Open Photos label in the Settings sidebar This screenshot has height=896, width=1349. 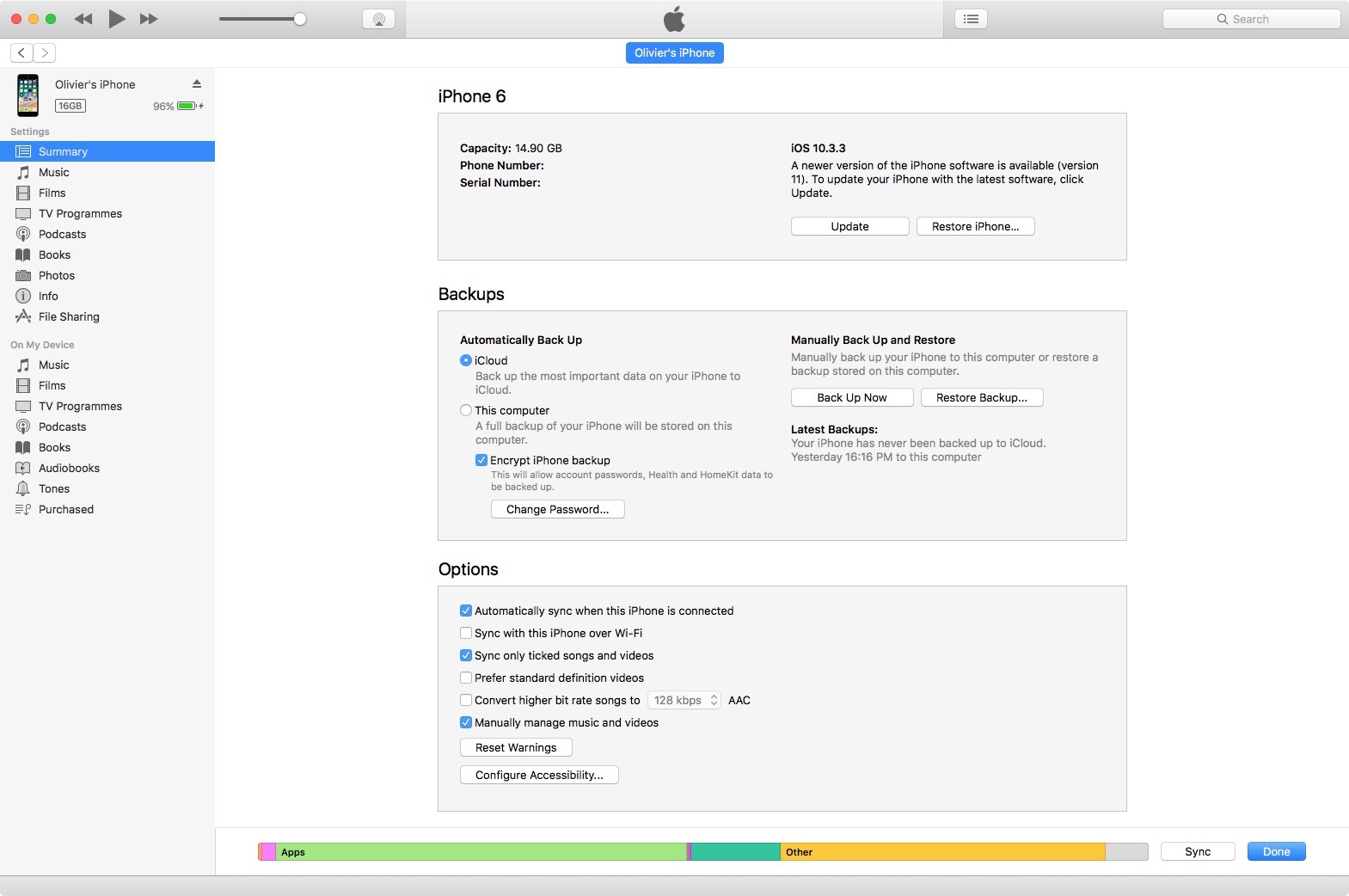(57, 275)
